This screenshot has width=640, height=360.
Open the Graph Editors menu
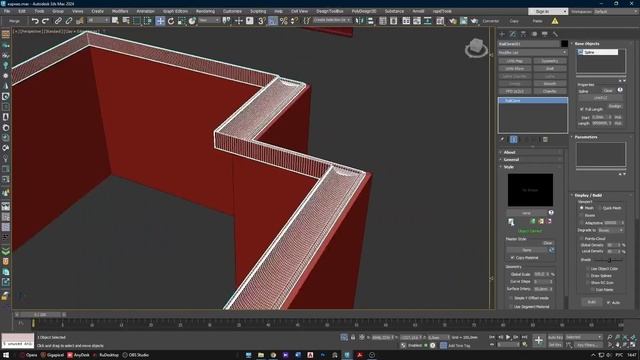176,11
